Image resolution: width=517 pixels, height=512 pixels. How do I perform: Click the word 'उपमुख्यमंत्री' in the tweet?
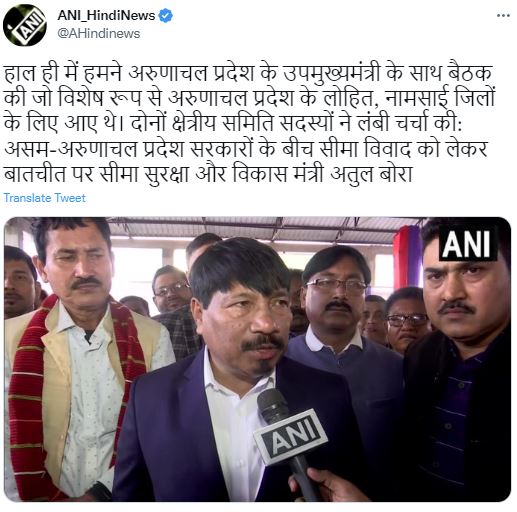[331, 73]
